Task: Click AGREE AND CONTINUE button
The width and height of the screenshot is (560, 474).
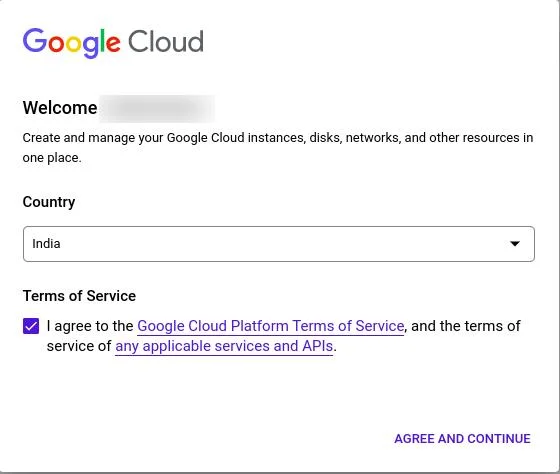Action: click(462, 439)
